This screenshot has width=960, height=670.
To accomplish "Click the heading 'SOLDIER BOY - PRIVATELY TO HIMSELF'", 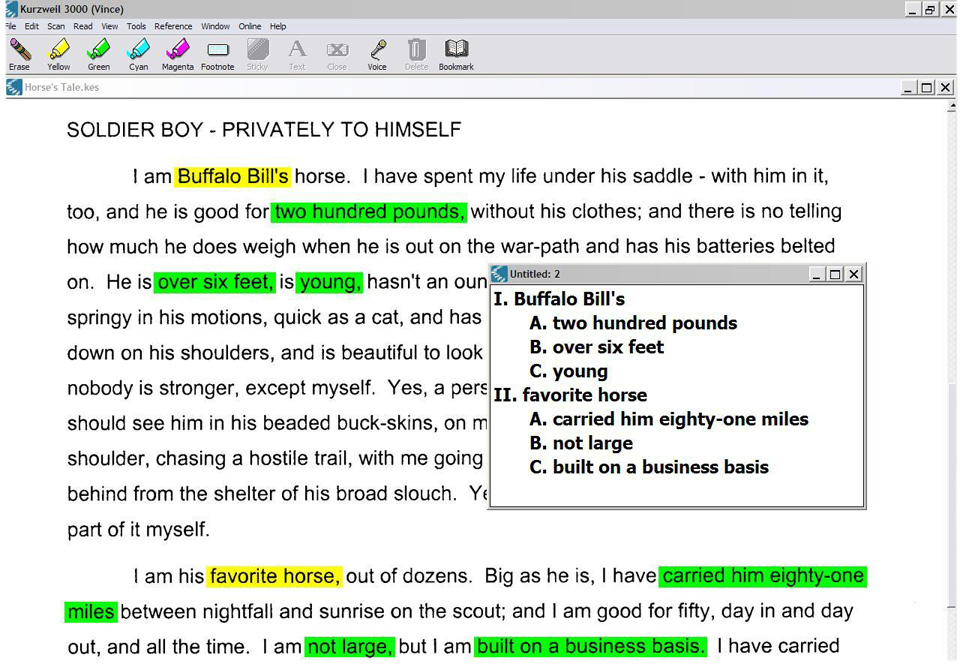I will click(x=264, y=130).
